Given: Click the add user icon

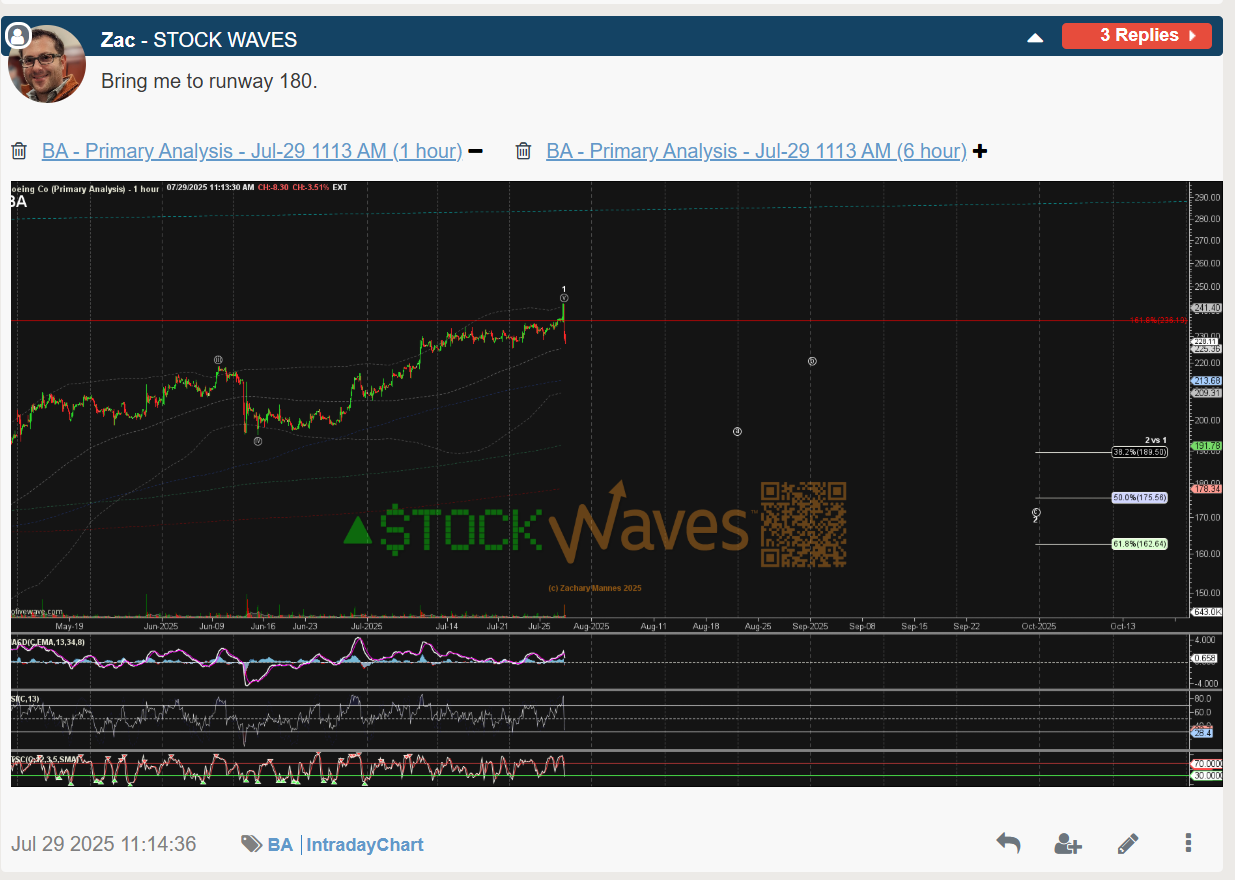Looking at the screenshot, I should 1067,843.
